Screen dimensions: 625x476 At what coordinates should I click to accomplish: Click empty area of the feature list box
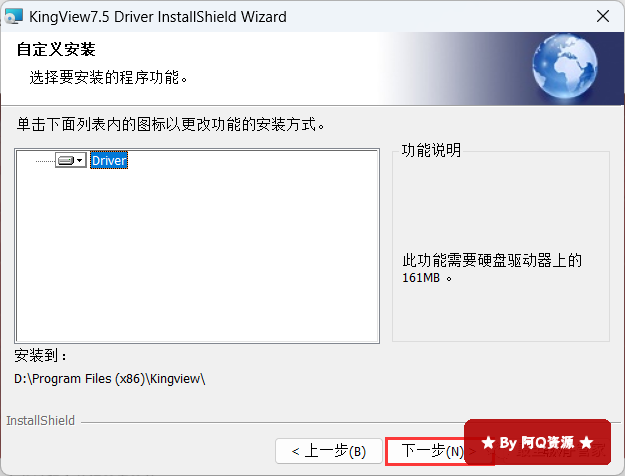(x=197, y=255)
